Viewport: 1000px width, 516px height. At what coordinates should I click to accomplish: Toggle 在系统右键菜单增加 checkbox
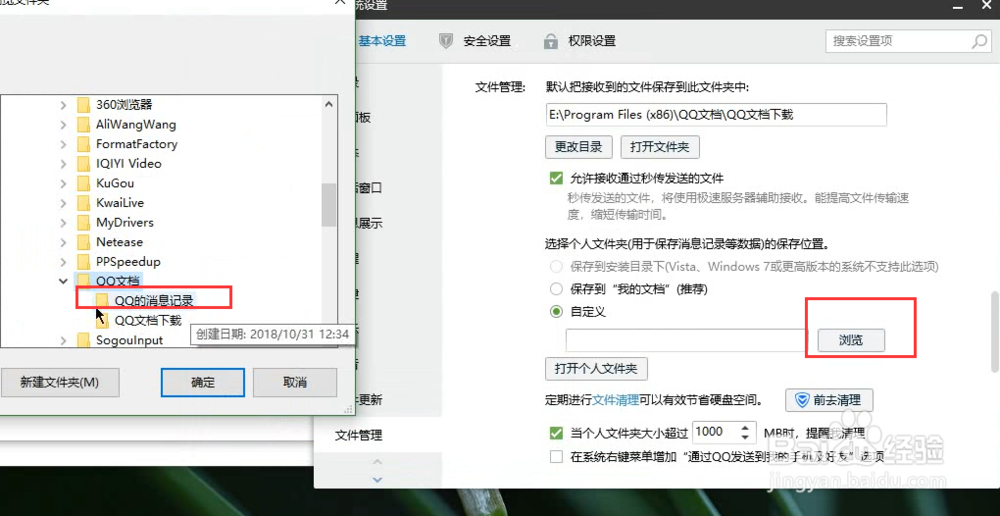click(x=556, y=457)
